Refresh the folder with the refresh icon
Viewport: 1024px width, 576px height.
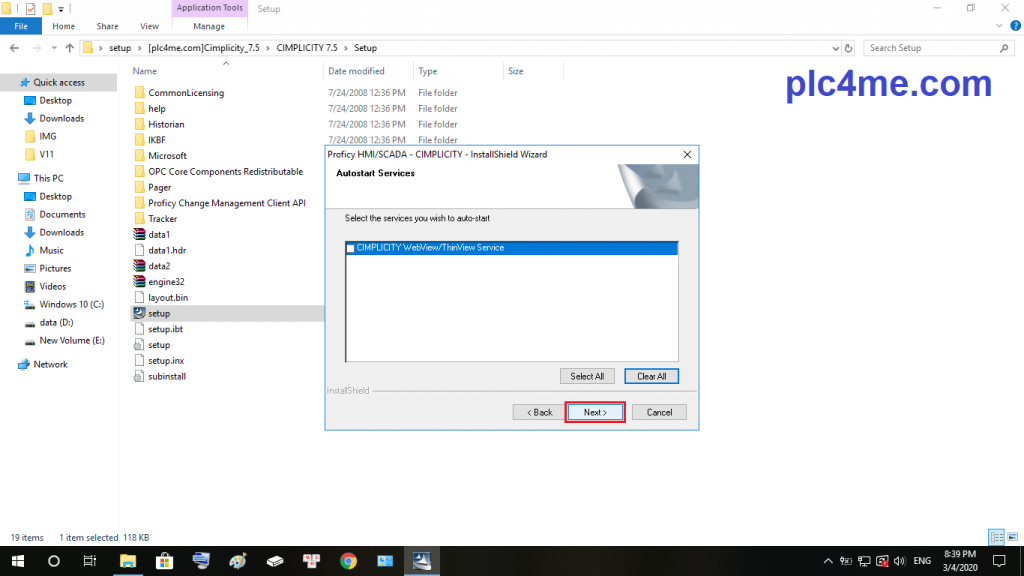(849, 48)
